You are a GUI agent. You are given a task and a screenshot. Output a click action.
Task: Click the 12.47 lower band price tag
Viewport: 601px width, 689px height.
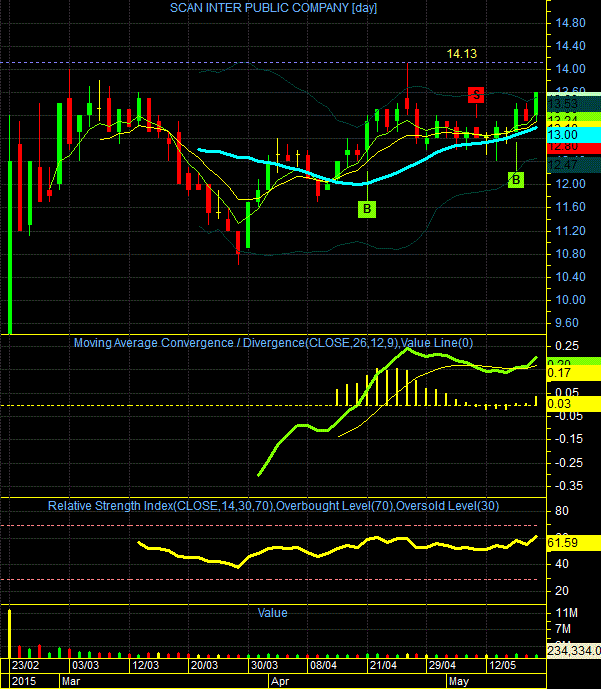pyautogui.click(x=574, y=165)
